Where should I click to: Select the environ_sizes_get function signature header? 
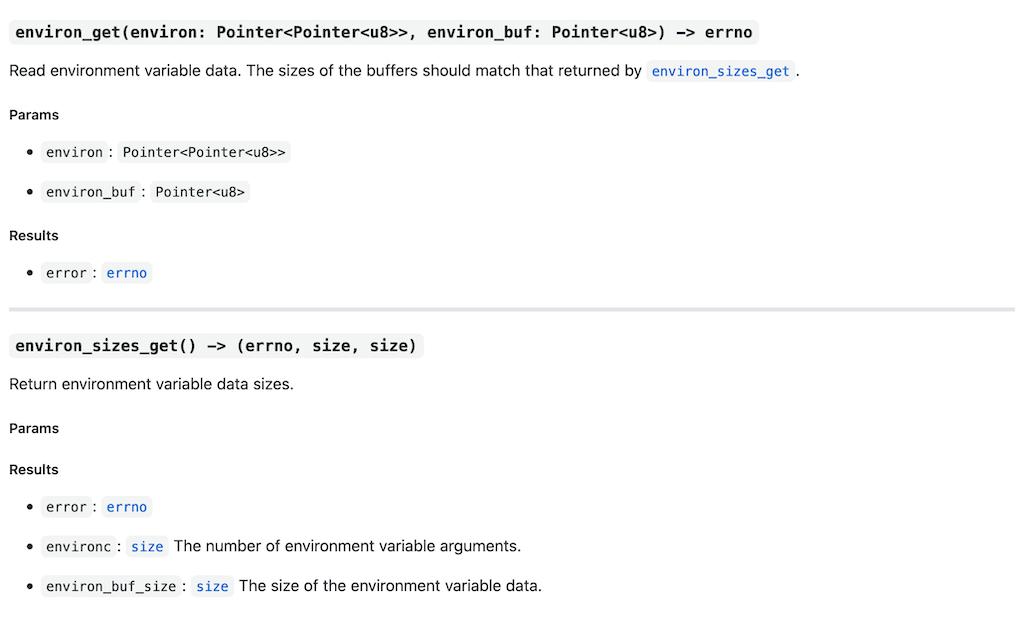coord(215,345)
